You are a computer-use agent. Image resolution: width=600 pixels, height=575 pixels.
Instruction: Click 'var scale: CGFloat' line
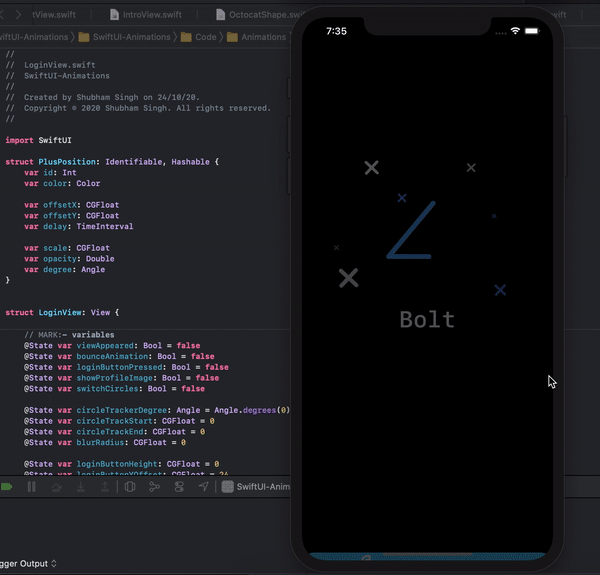pos(67,248)
